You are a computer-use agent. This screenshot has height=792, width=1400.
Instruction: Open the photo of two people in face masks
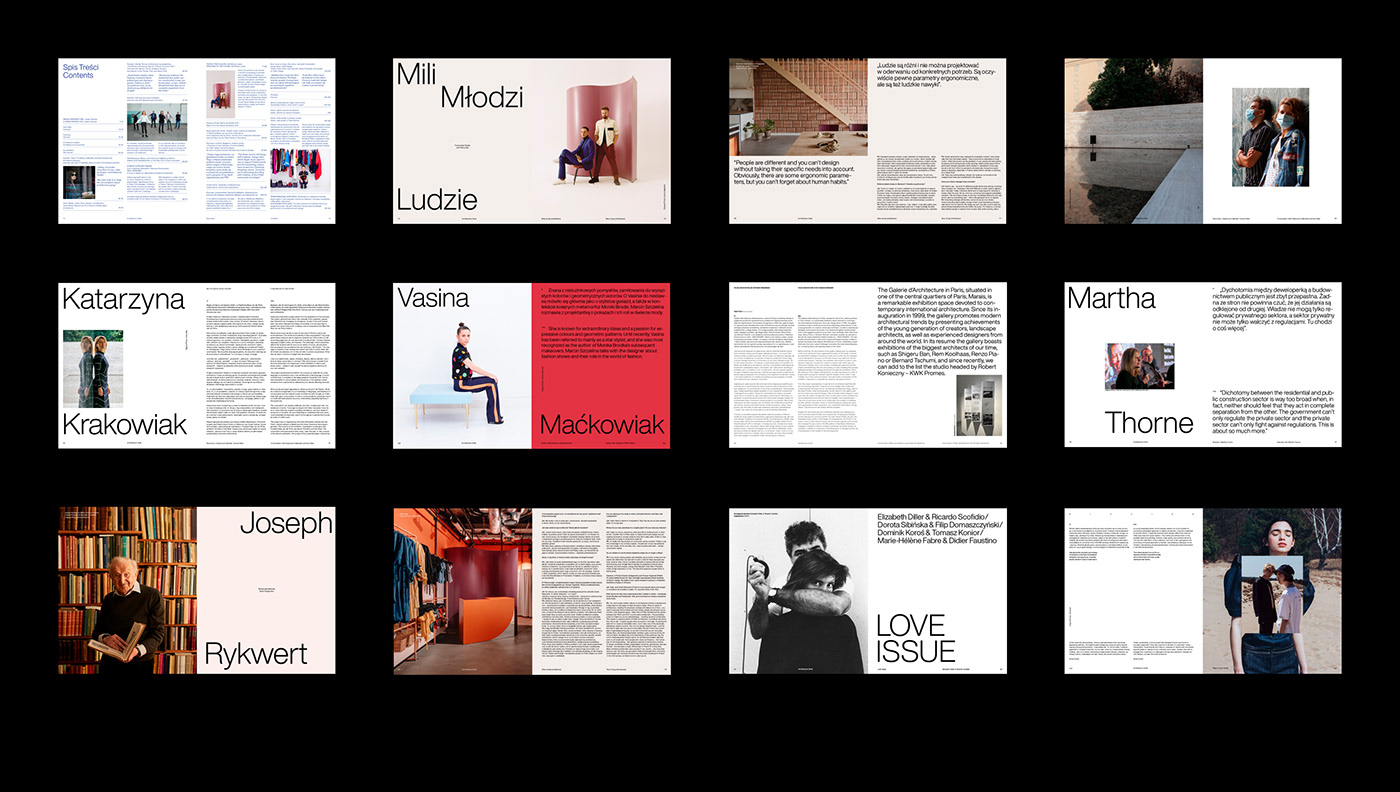[1269, 138]
